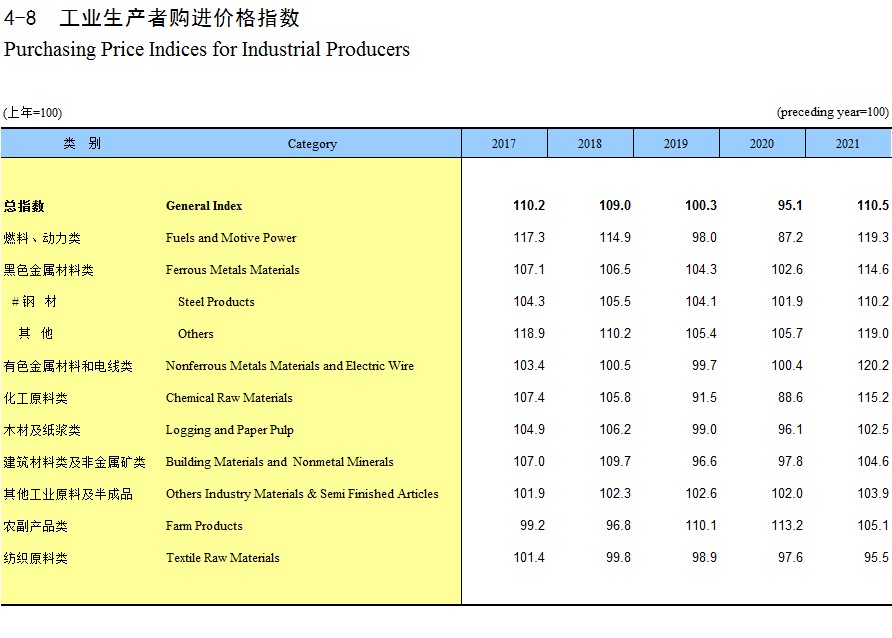Click the 燃料、动力类 Chinese label
The width and height of the screenshot is (892, 638).
(42, 238)
